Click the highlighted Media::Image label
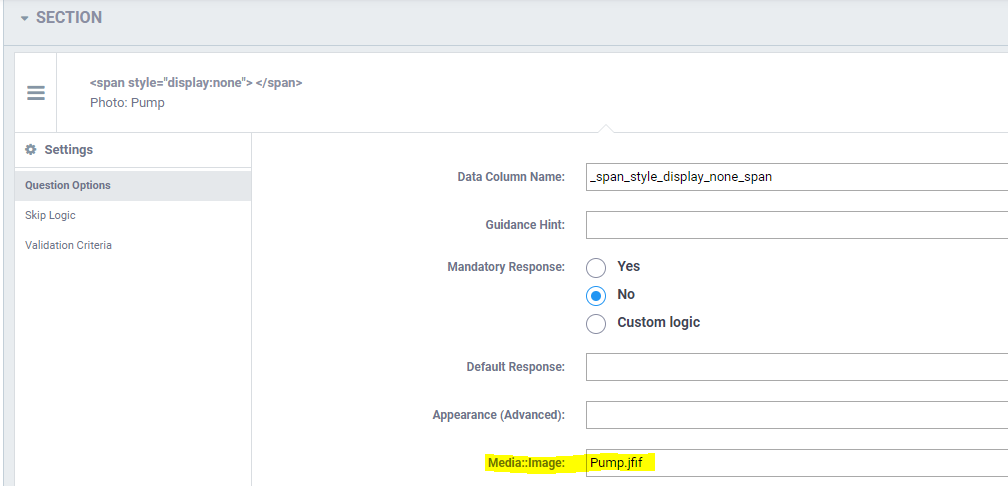 526,463
